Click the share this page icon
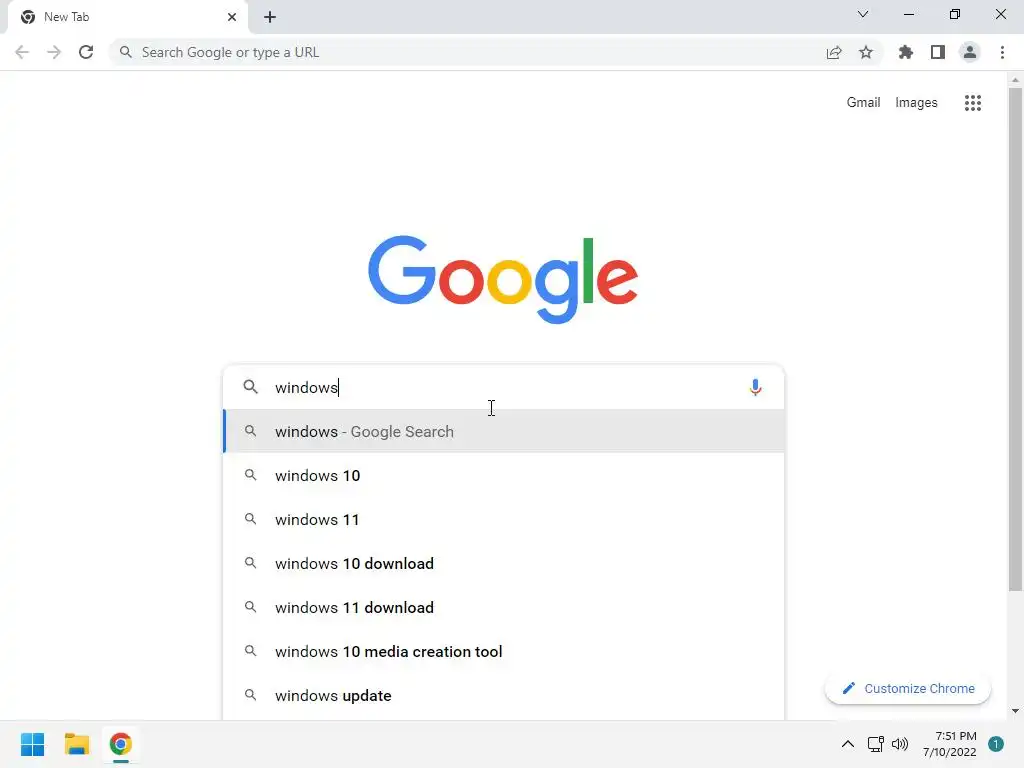This screenshot has width=1024, height=768. (834, 52)
